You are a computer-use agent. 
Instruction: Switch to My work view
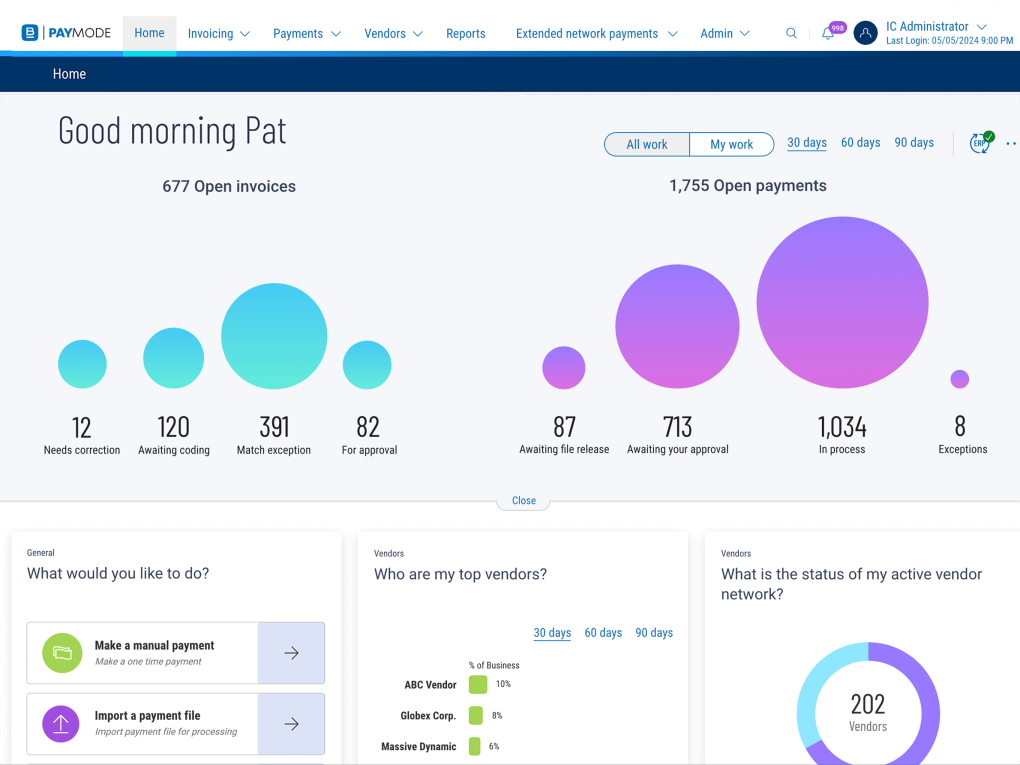click(731, 144)
